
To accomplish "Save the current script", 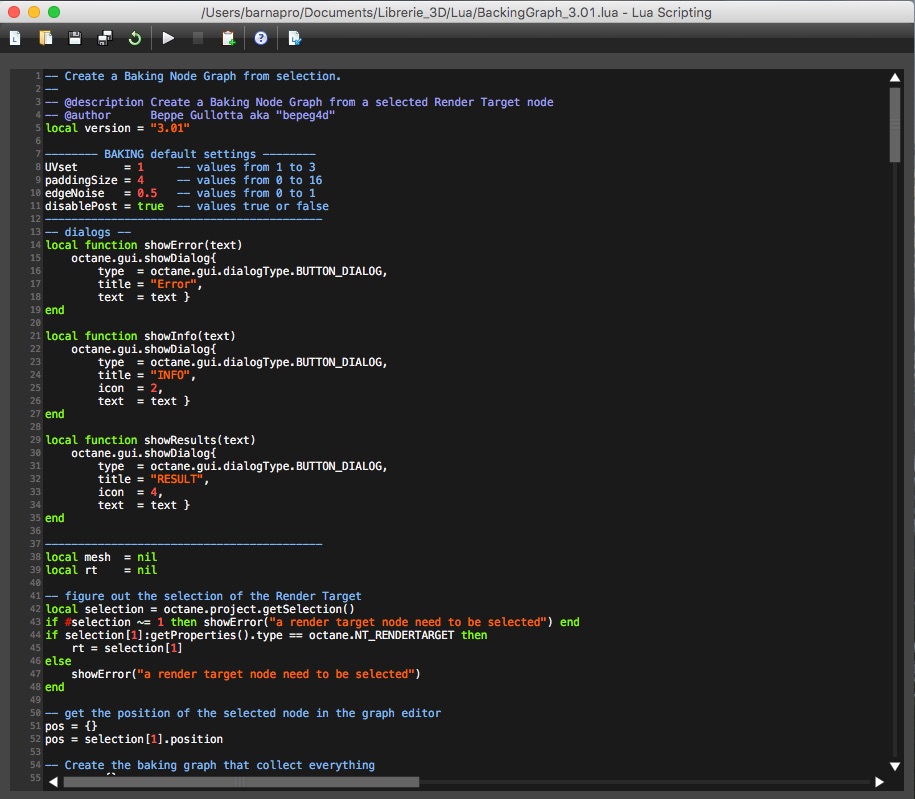I will [x=75, y=38].
